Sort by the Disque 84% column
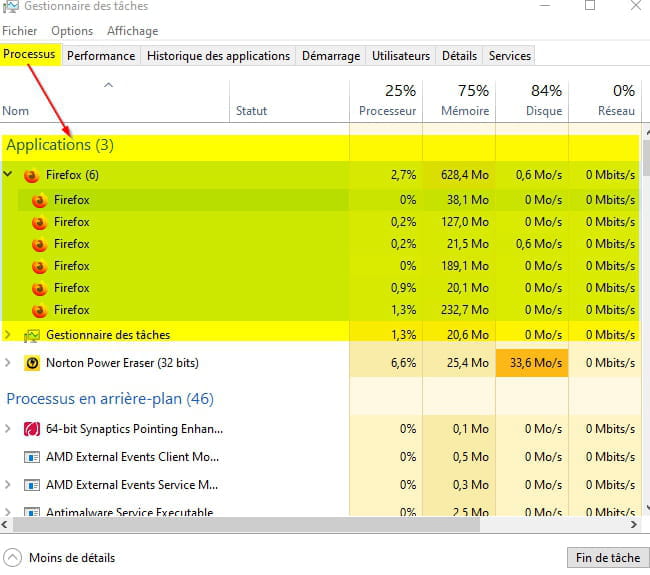Screen dimensions: 650x575 tap(532, 101)
